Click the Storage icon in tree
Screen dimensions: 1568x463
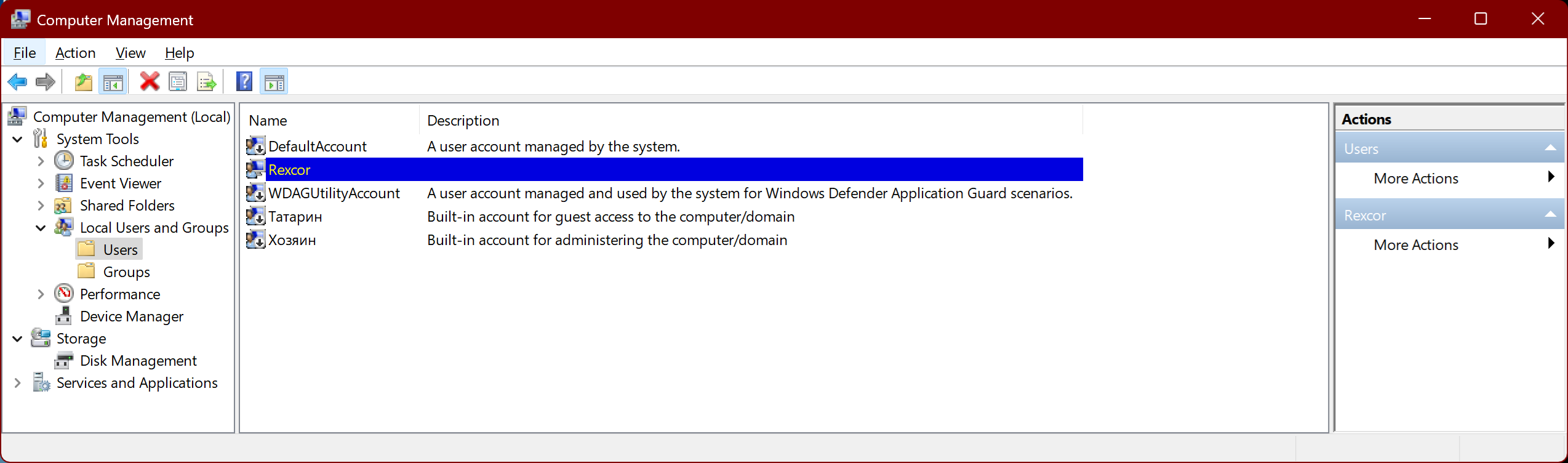(41, 338)
